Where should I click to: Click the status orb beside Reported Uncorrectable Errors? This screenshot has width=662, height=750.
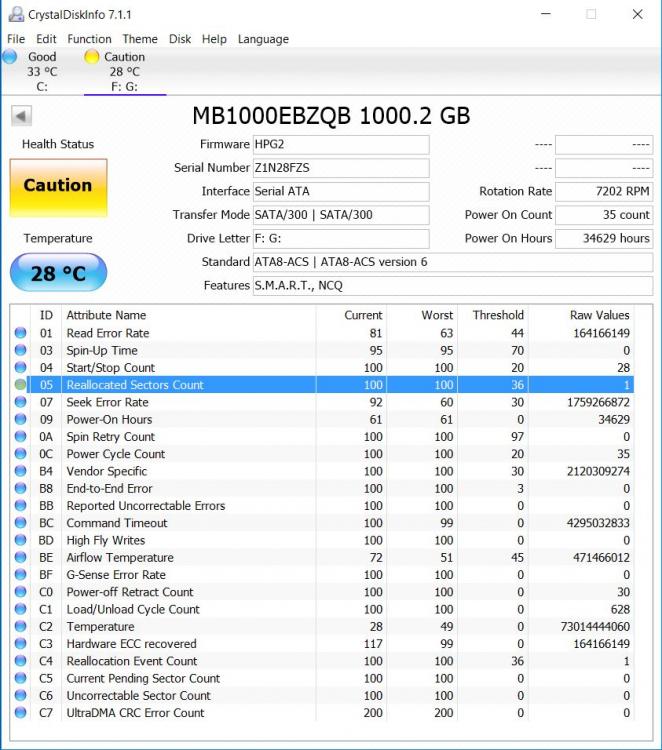coord(21,506)
